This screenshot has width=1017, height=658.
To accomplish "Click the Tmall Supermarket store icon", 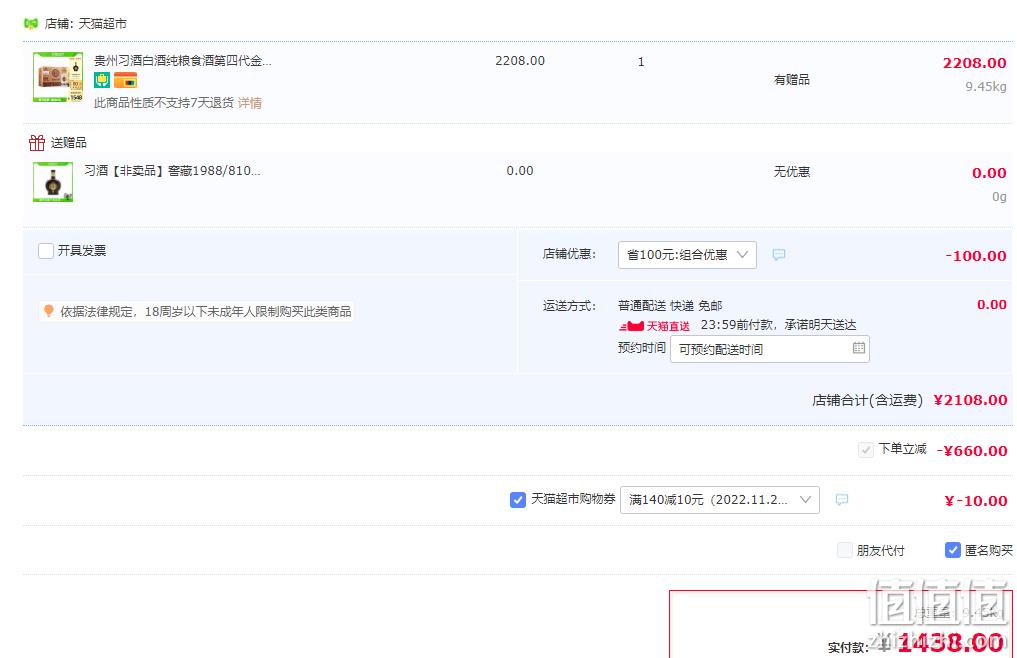I will tap(30, 24).
